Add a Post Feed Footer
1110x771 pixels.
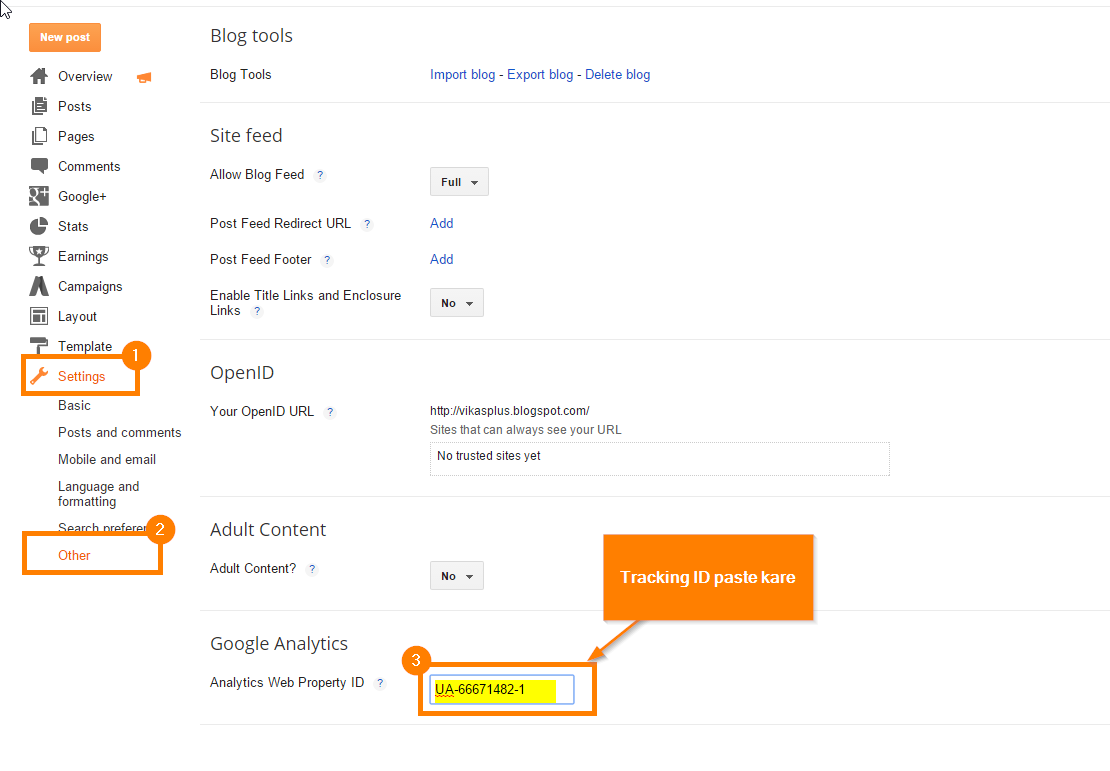tap(442, 259)
